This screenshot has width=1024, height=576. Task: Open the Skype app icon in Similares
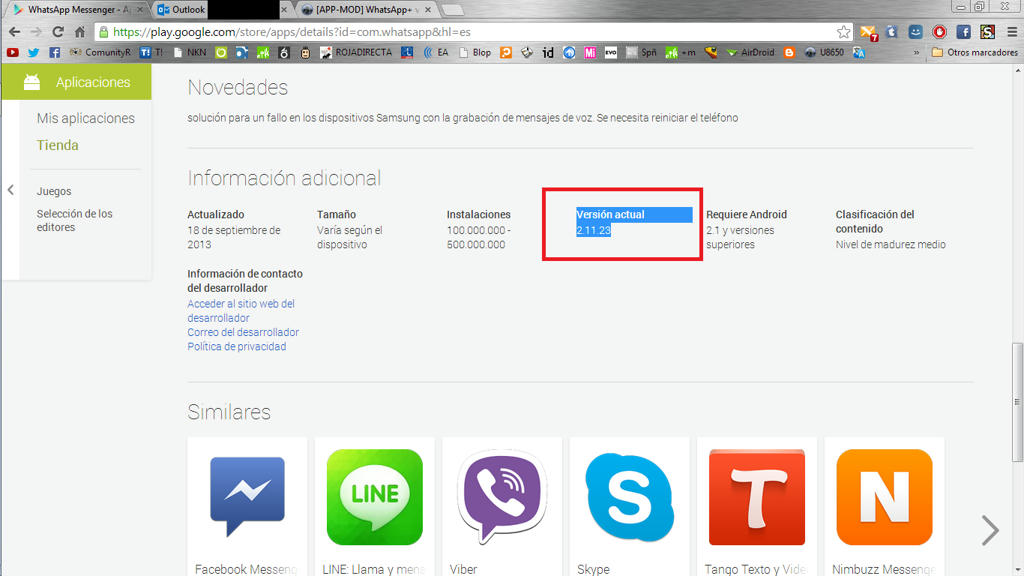click(629, 497)
